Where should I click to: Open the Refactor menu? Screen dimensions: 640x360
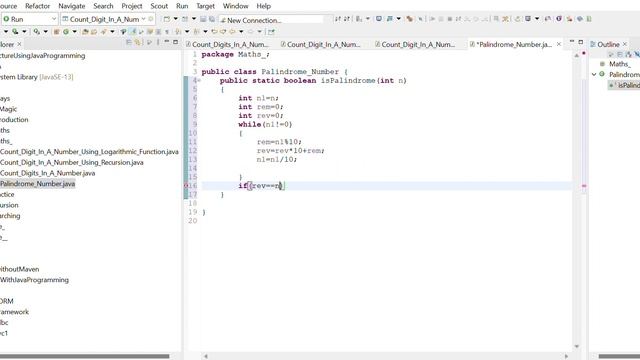click(x=38, y=6)
